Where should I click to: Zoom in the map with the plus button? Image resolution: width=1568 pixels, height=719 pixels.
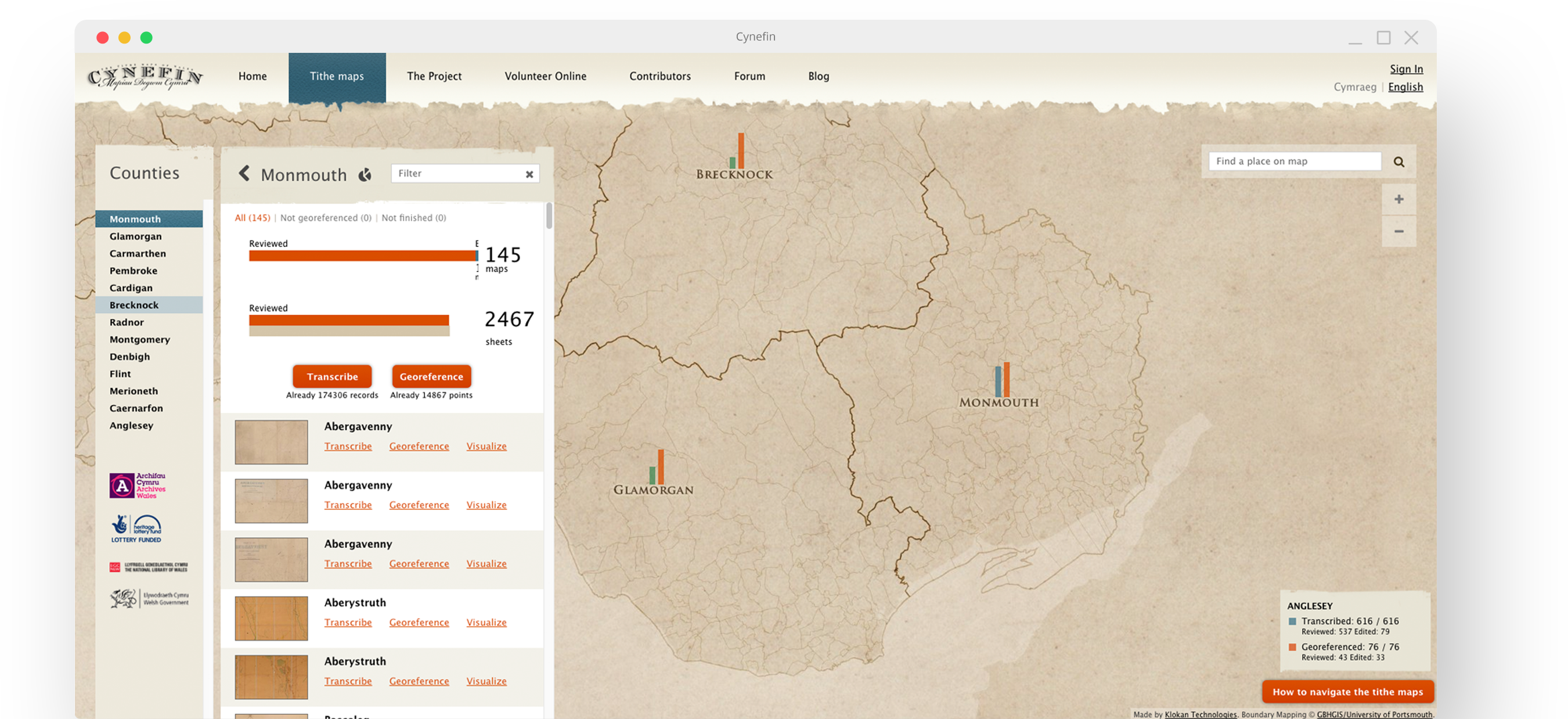click(1399, 199)
